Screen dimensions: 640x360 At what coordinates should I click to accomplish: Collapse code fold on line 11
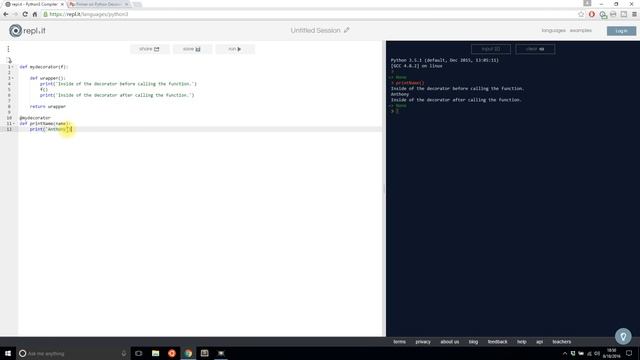[13, 123]
